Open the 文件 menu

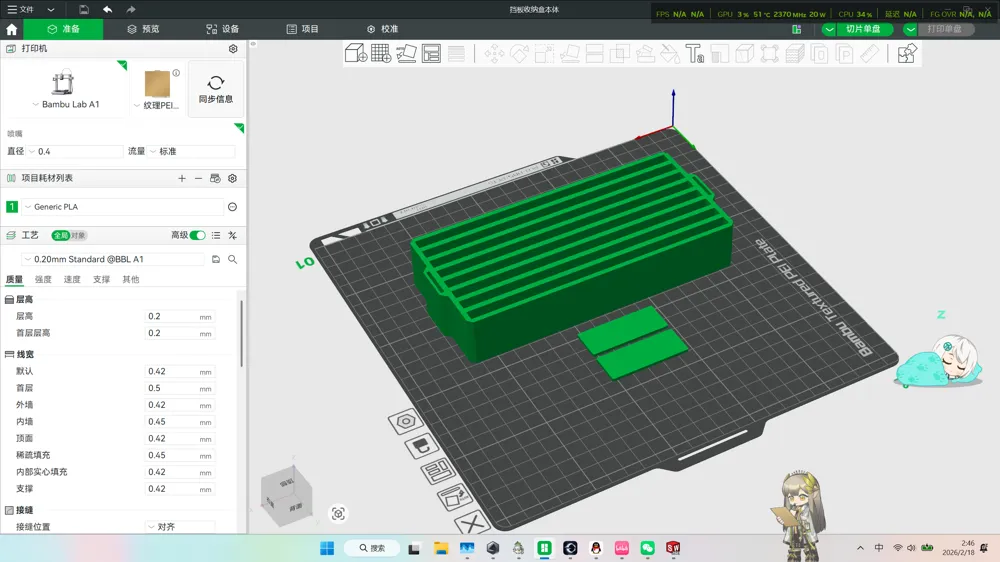[21, 10]
